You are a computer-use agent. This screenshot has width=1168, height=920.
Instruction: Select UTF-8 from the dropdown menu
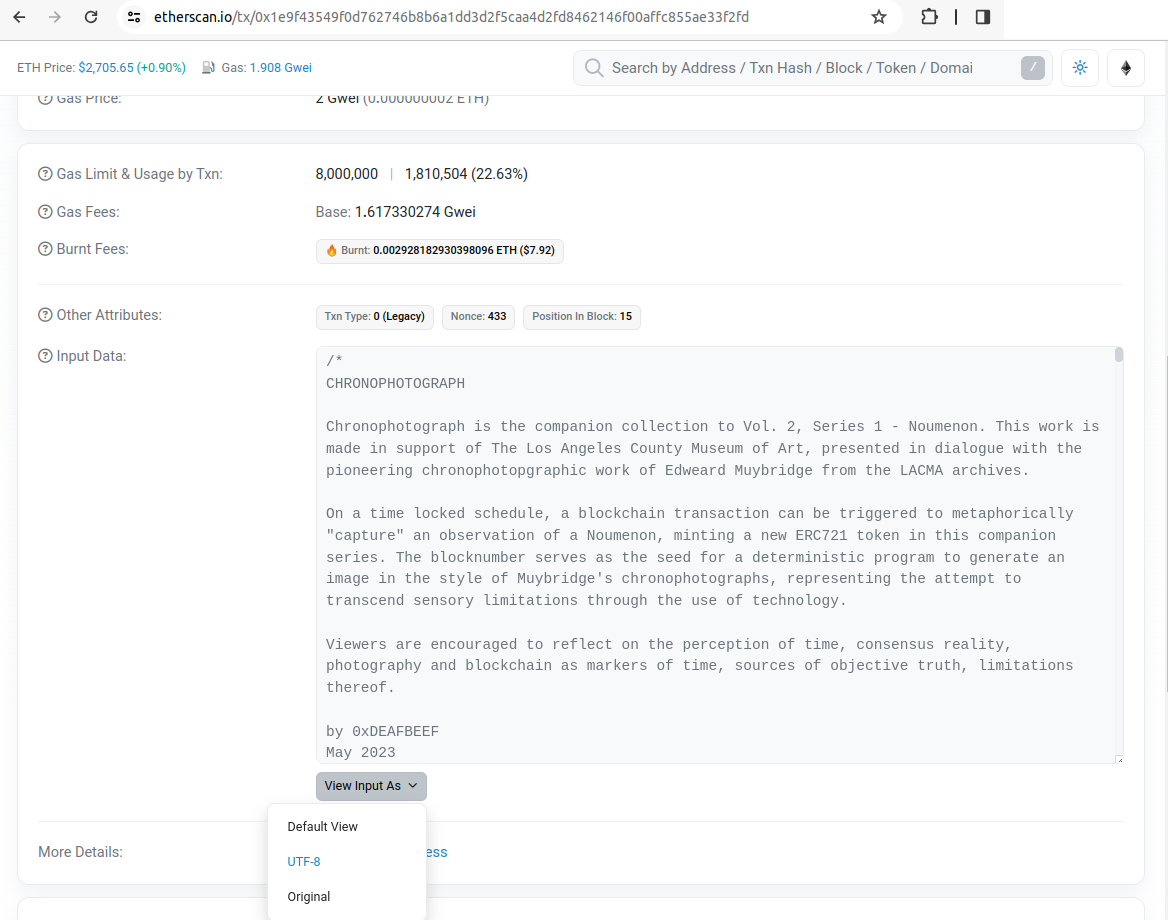click(x=346, y=862)
